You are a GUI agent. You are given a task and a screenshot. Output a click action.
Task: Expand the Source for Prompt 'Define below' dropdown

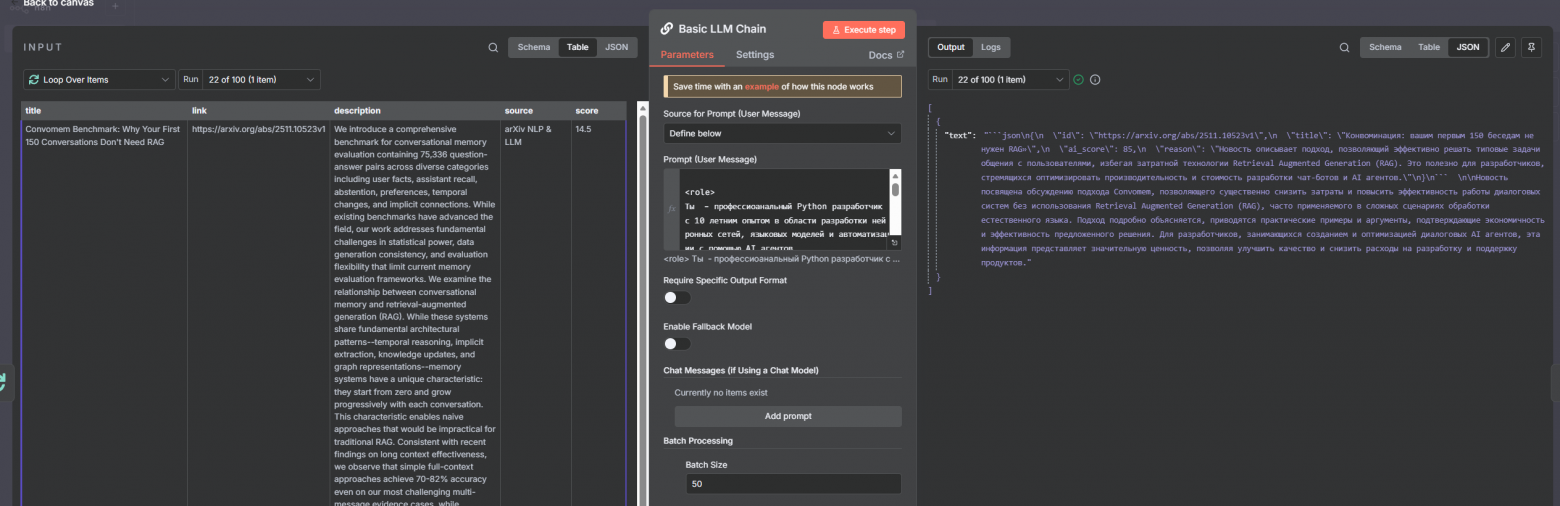pos(782,133)
